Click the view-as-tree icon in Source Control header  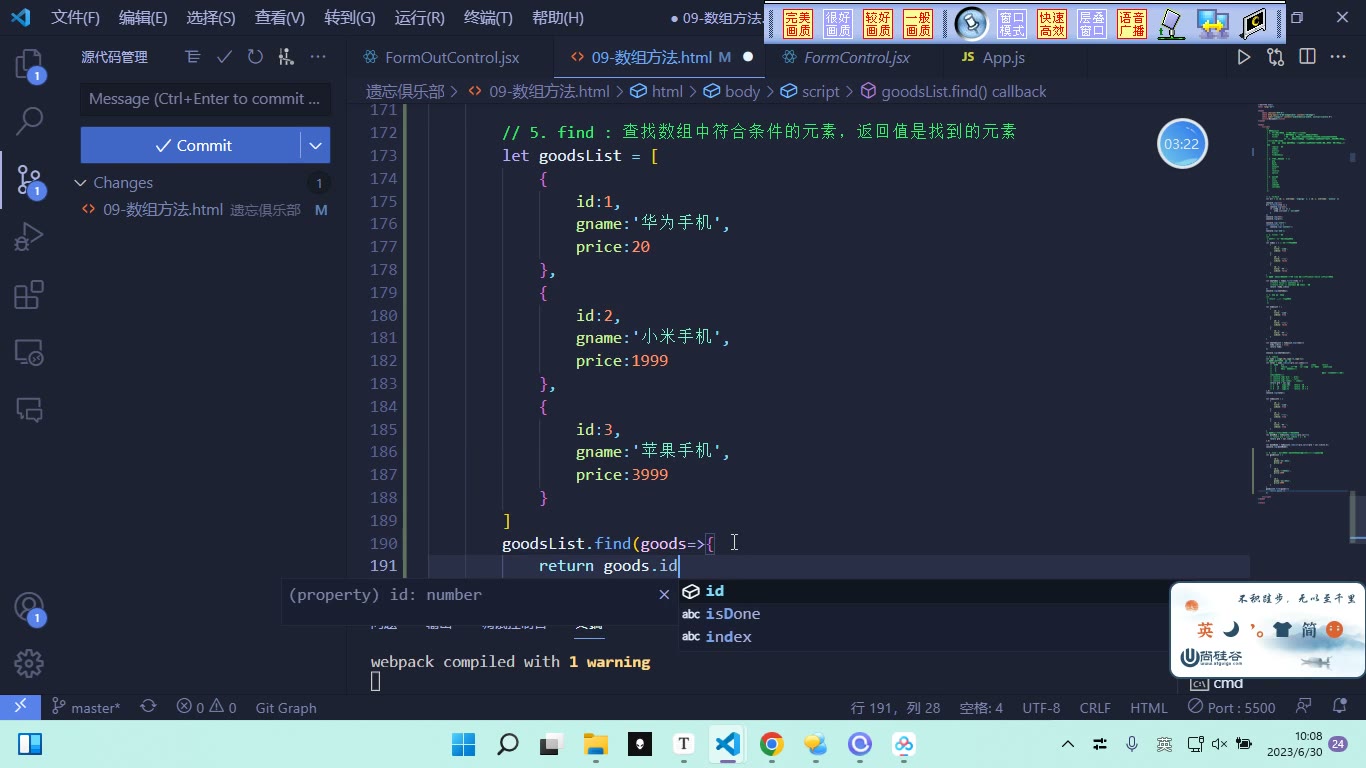pos(193,57)
